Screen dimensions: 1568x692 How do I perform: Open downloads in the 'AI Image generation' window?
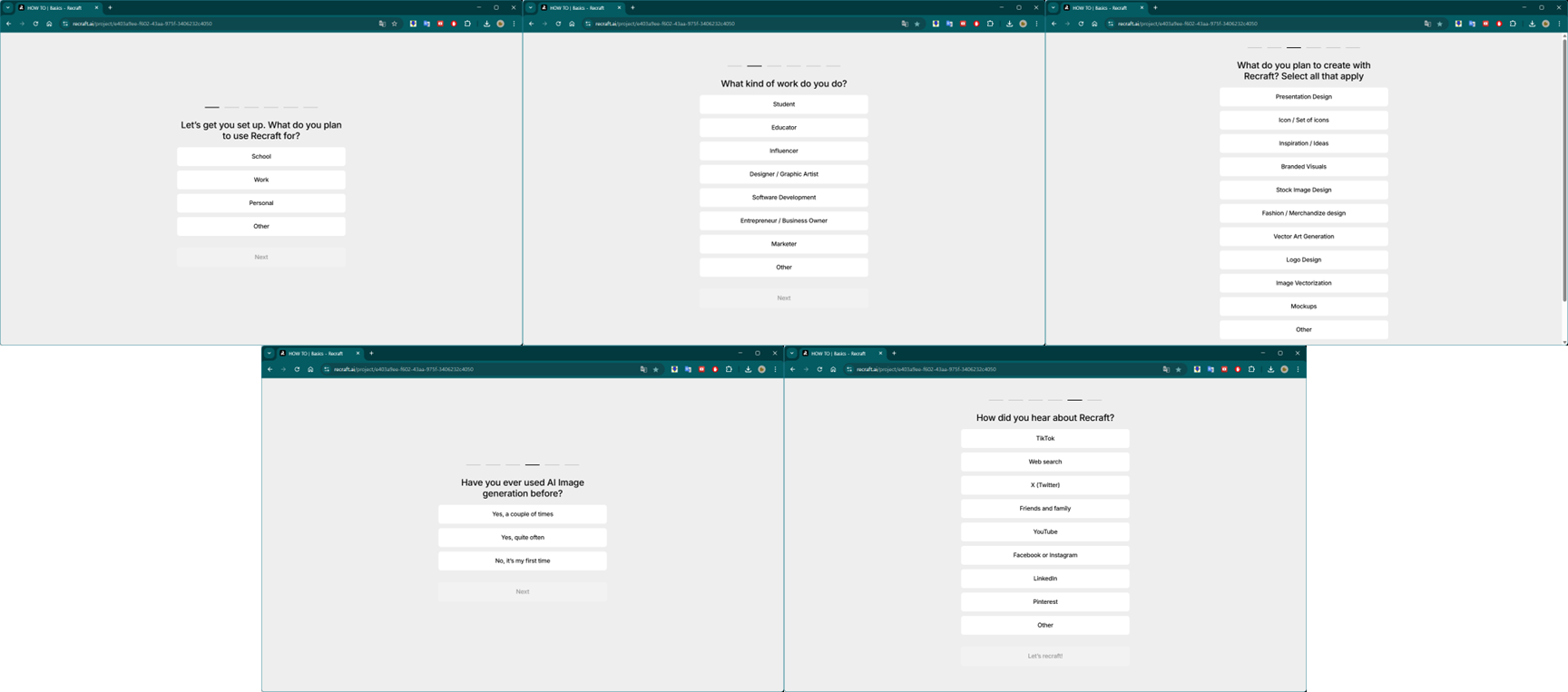(x=748, y=369)
